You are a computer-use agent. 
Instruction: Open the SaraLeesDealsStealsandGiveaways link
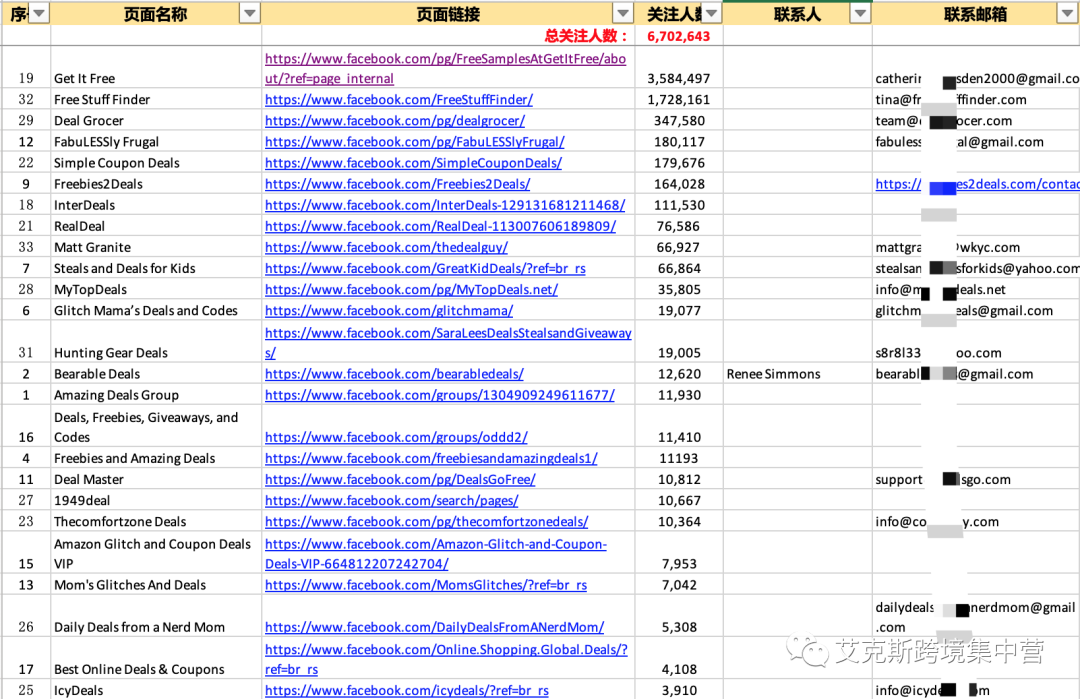tap(448, 342)
